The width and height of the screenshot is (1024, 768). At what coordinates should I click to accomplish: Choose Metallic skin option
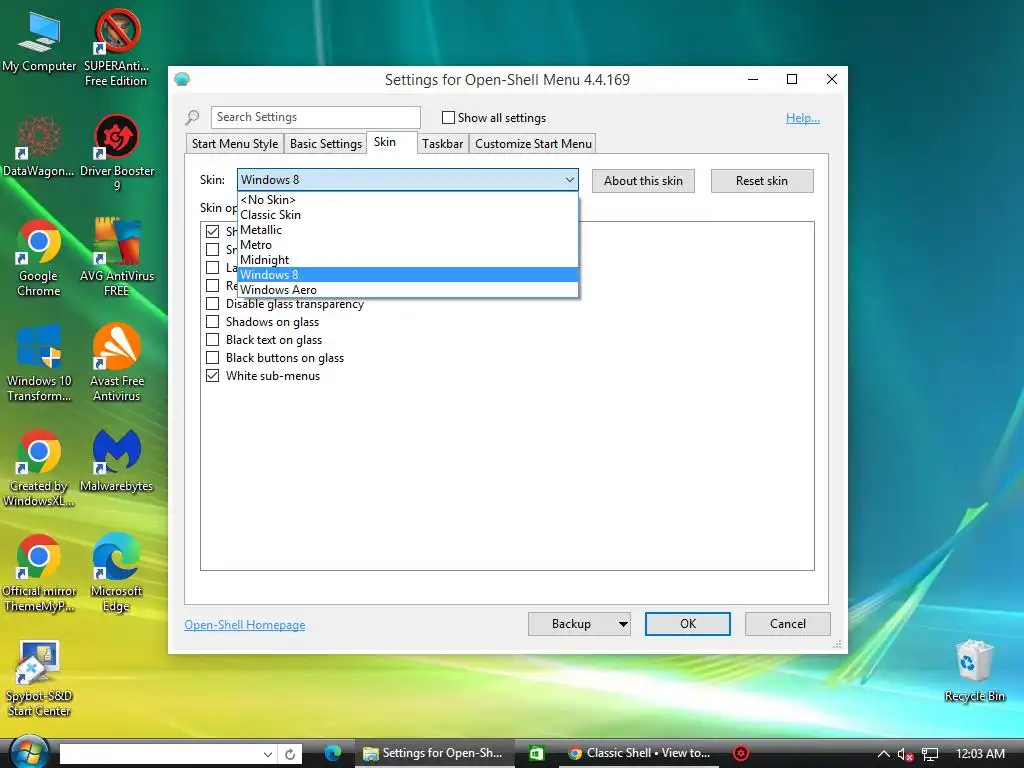pos(408,230)
